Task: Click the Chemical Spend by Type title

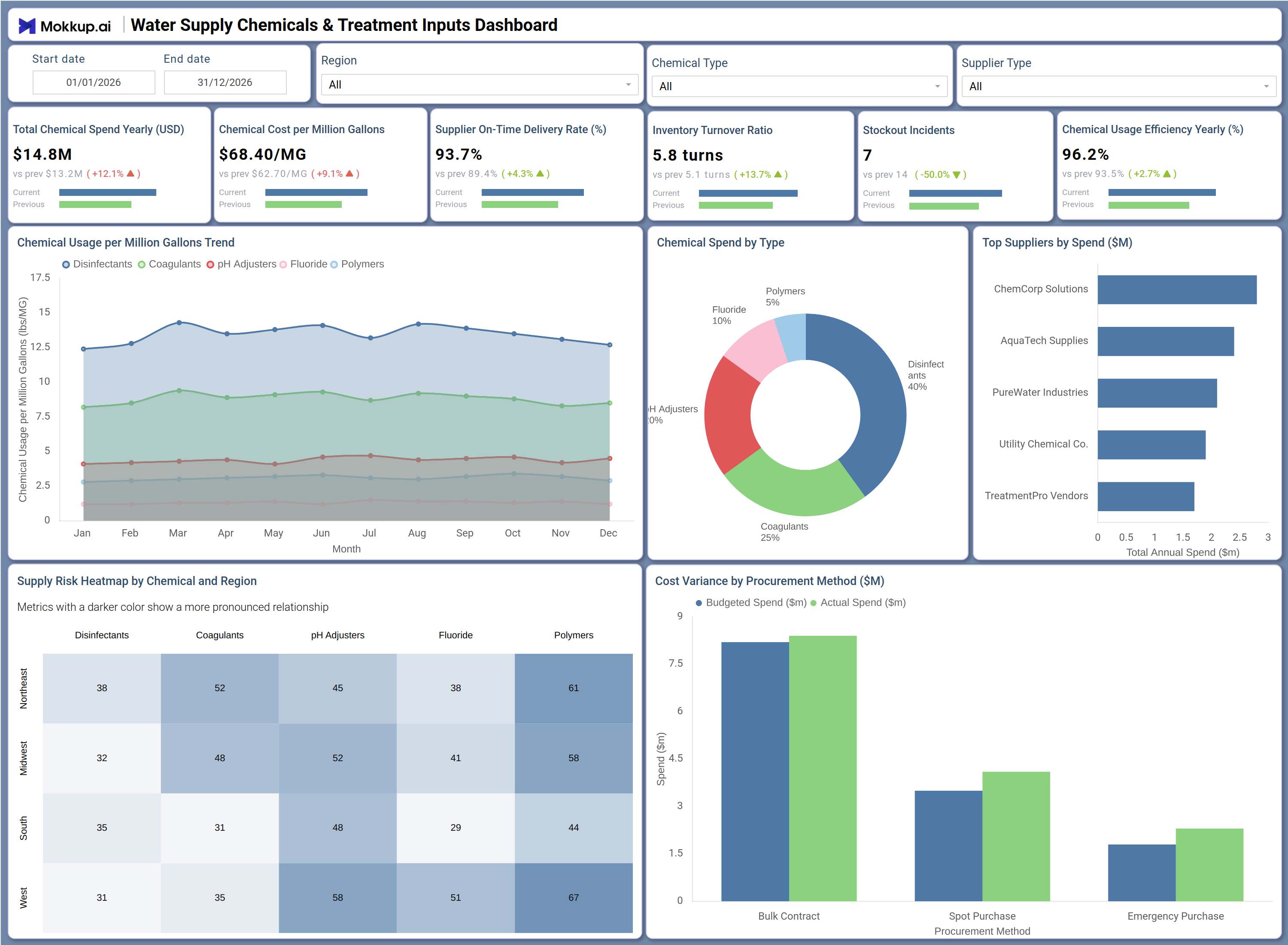Action: pyautogui.click(x=720, y=243)
